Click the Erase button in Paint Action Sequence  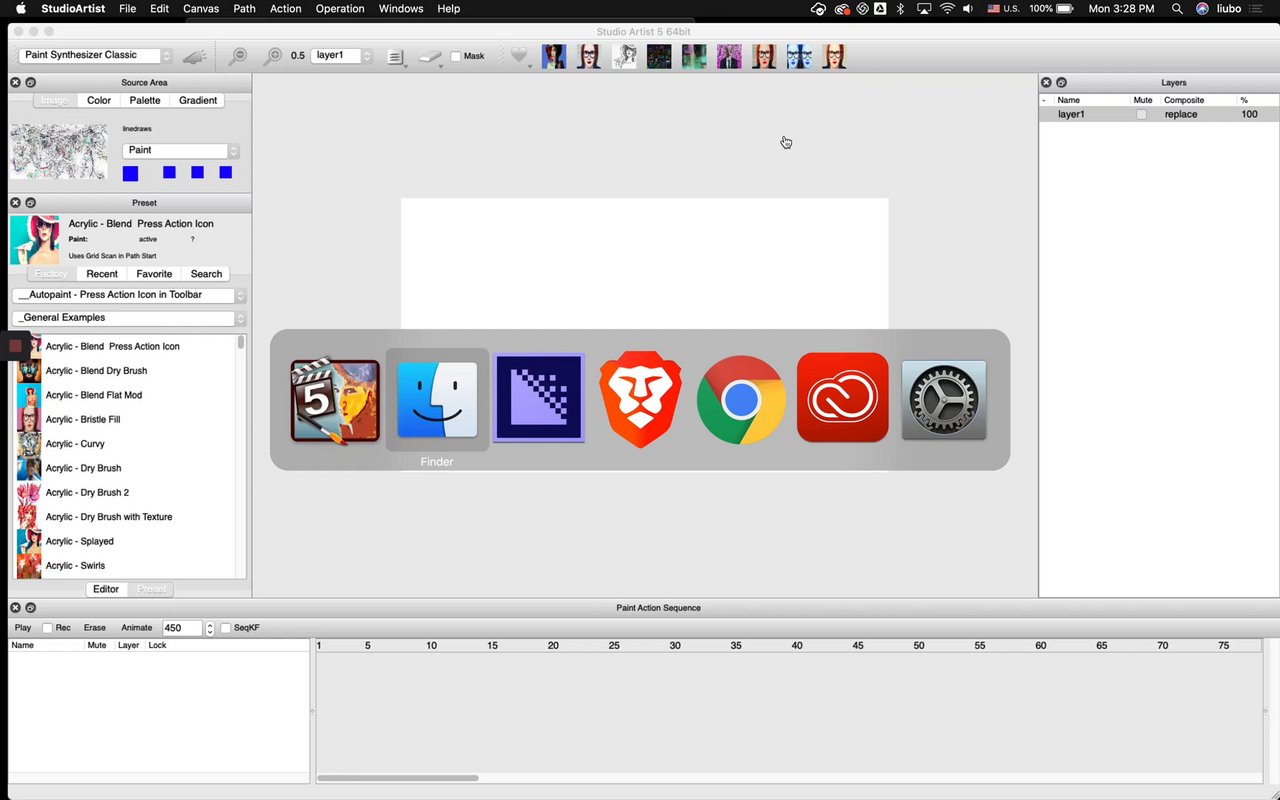(95, 628)
